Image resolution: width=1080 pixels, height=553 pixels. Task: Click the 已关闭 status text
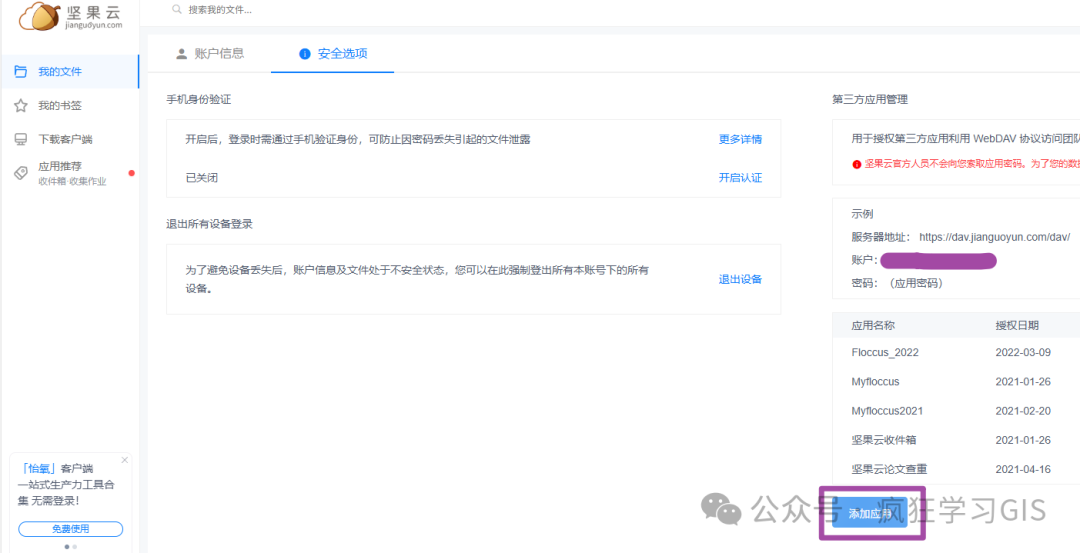coord(202,178)
